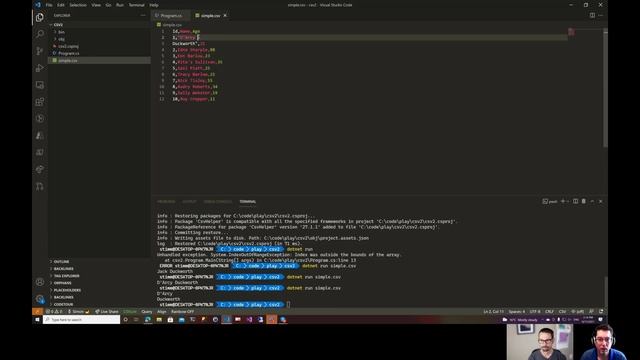Open the new terminal launch profile dropdown
Screen dimensions: 640x360
(568, 201)
